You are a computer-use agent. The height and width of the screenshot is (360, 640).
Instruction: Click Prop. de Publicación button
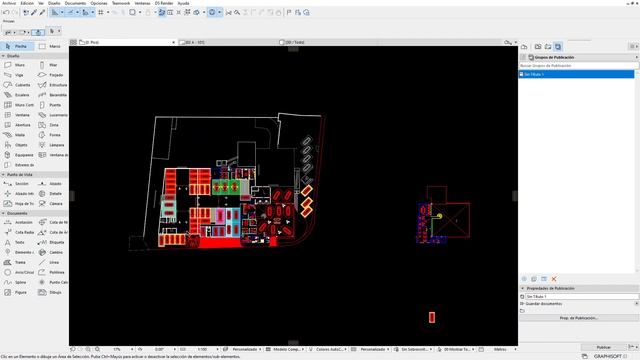(x=579, y=318)
